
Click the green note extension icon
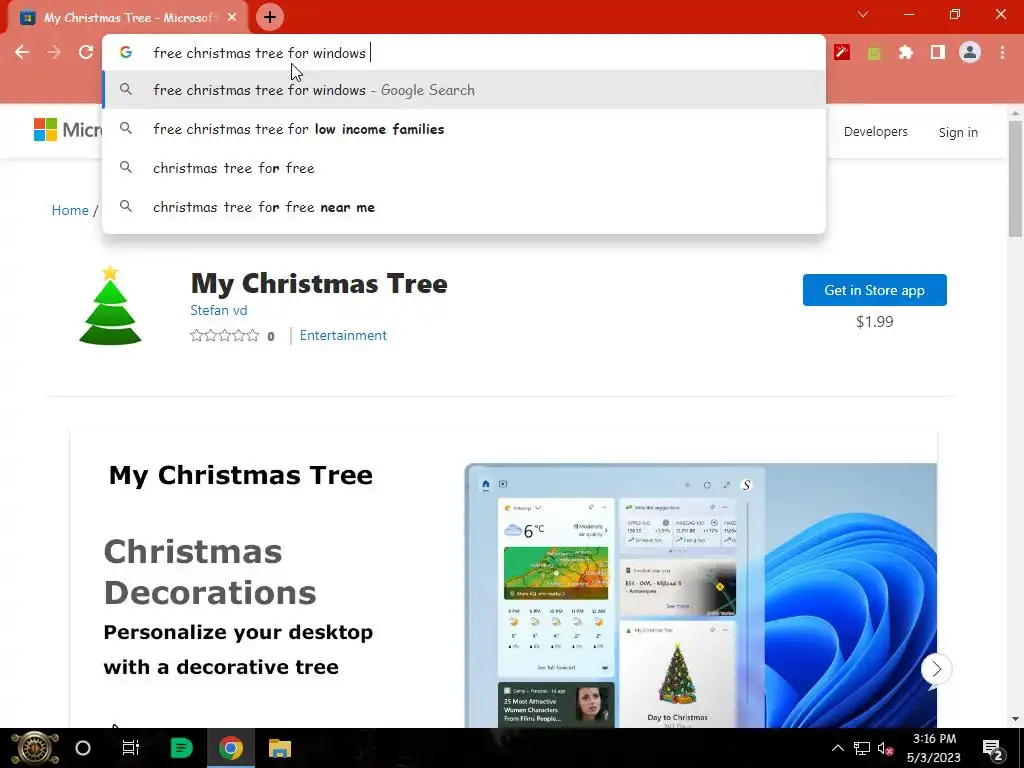pyautogui.click(x=874, y=52)
